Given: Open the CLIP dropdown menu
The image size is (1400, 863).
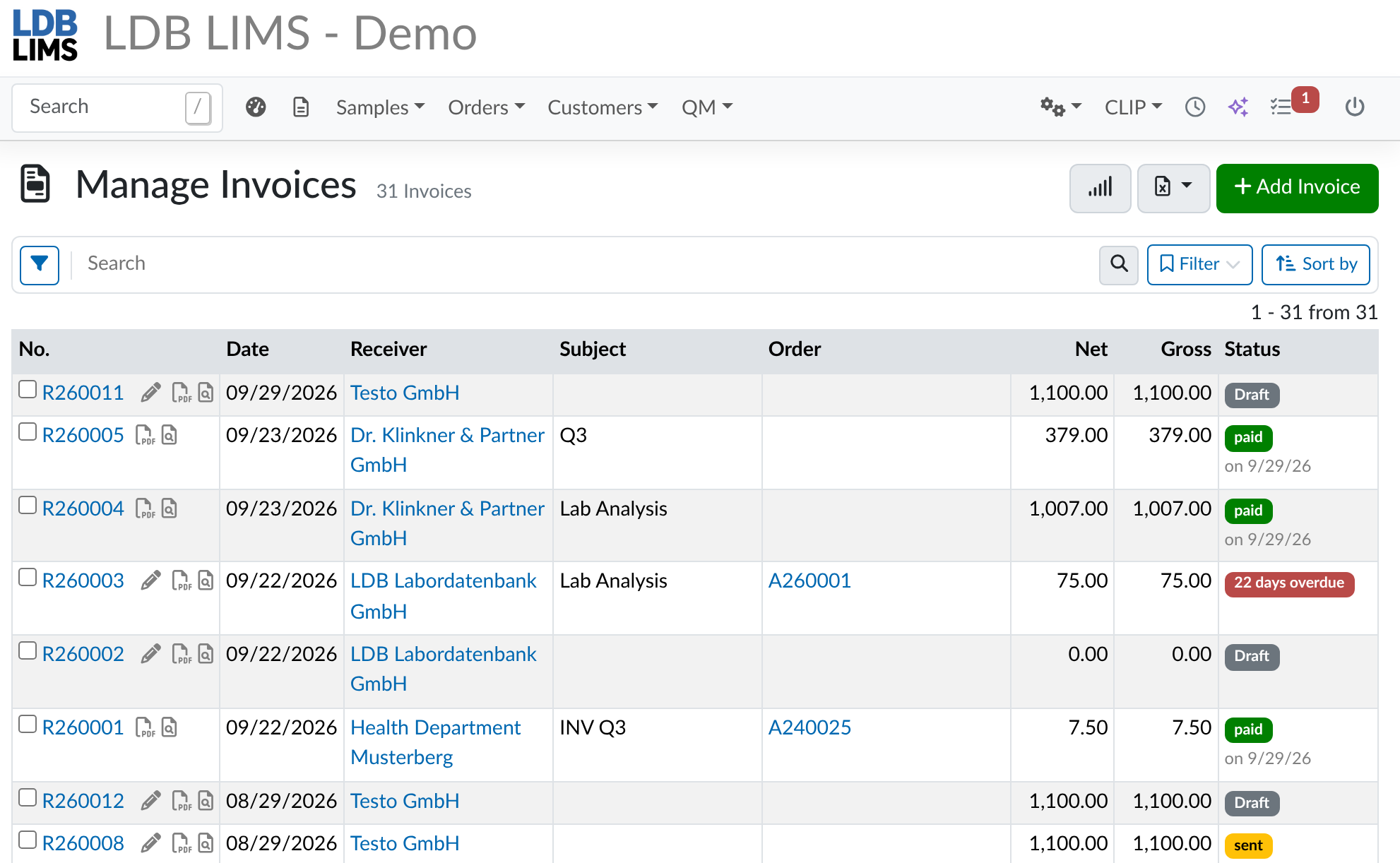Looking at the screenshot, I should (x=1133, y=107).
